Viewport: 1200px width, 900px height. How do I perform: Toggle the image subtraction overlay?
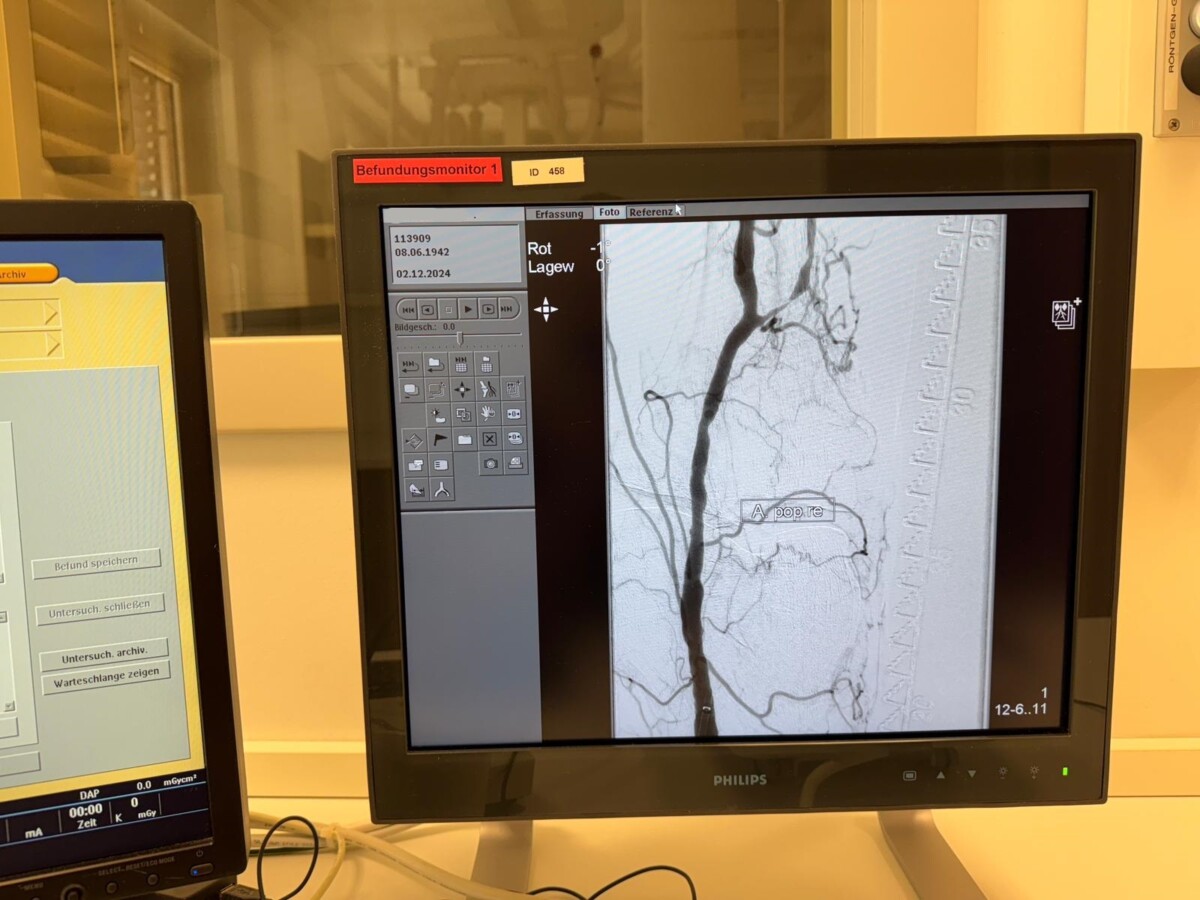pos(465,413)
